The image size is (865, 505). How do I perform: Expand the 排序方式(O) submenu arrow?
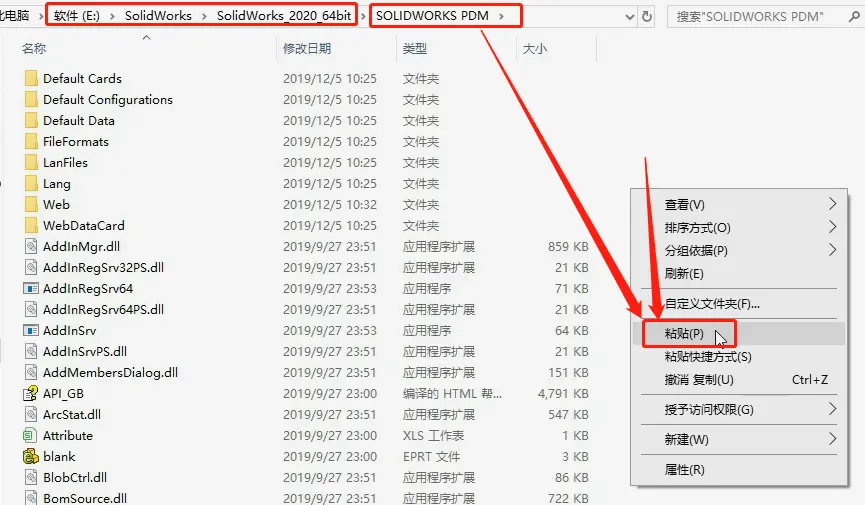pos(832,227)
